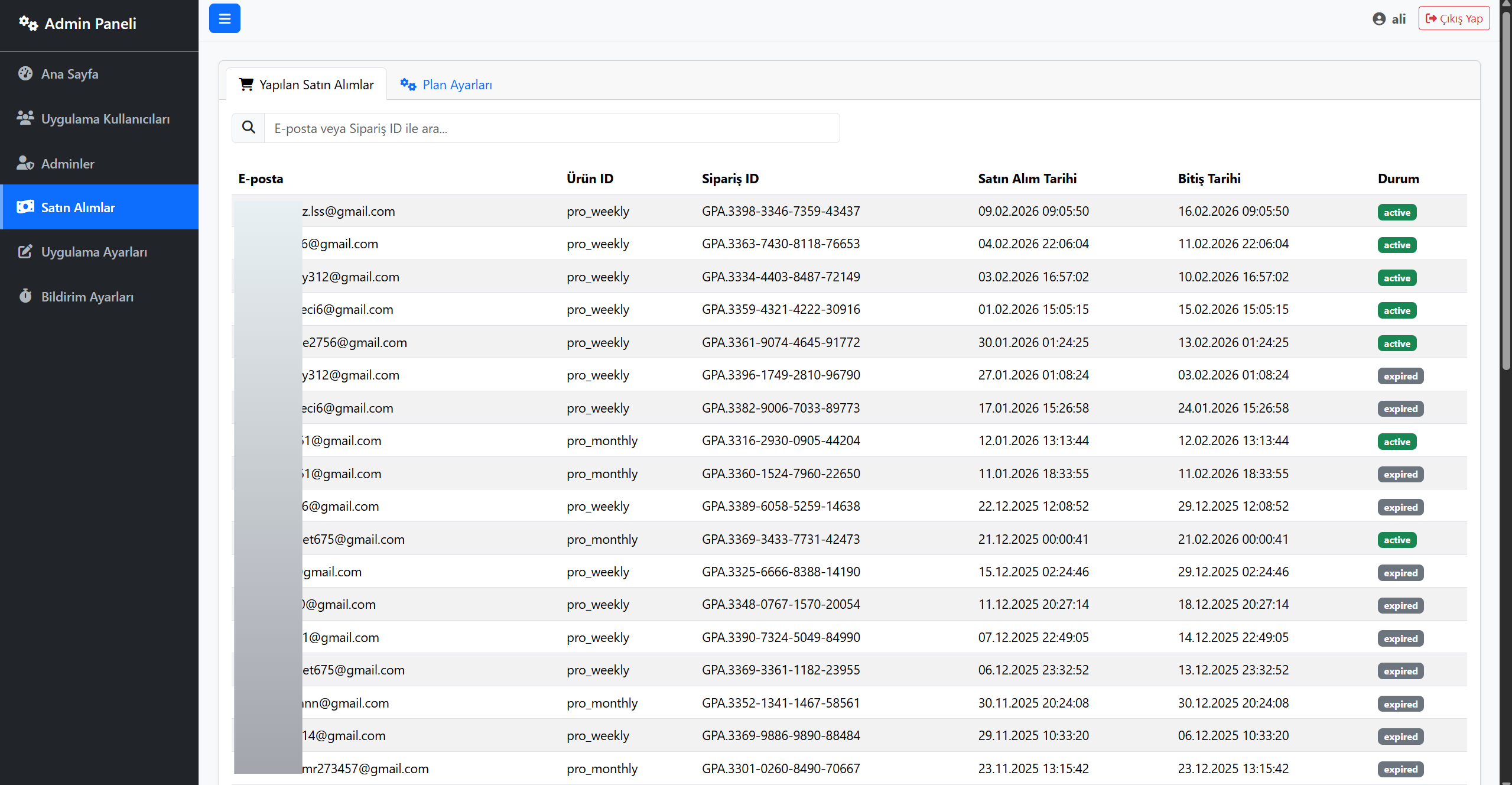Select Satın Alımlar in the sidebar

coord(99,207)
